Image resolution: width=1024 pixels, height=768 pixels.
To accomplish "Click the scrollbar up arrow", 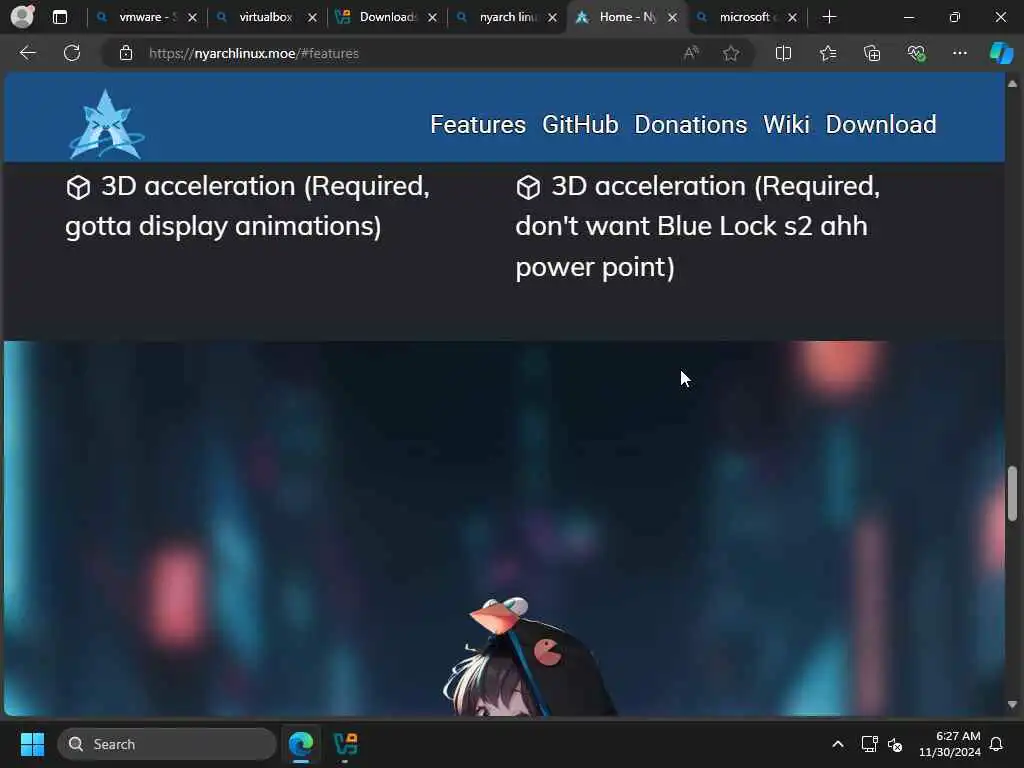I will [x=1012, y=84].
